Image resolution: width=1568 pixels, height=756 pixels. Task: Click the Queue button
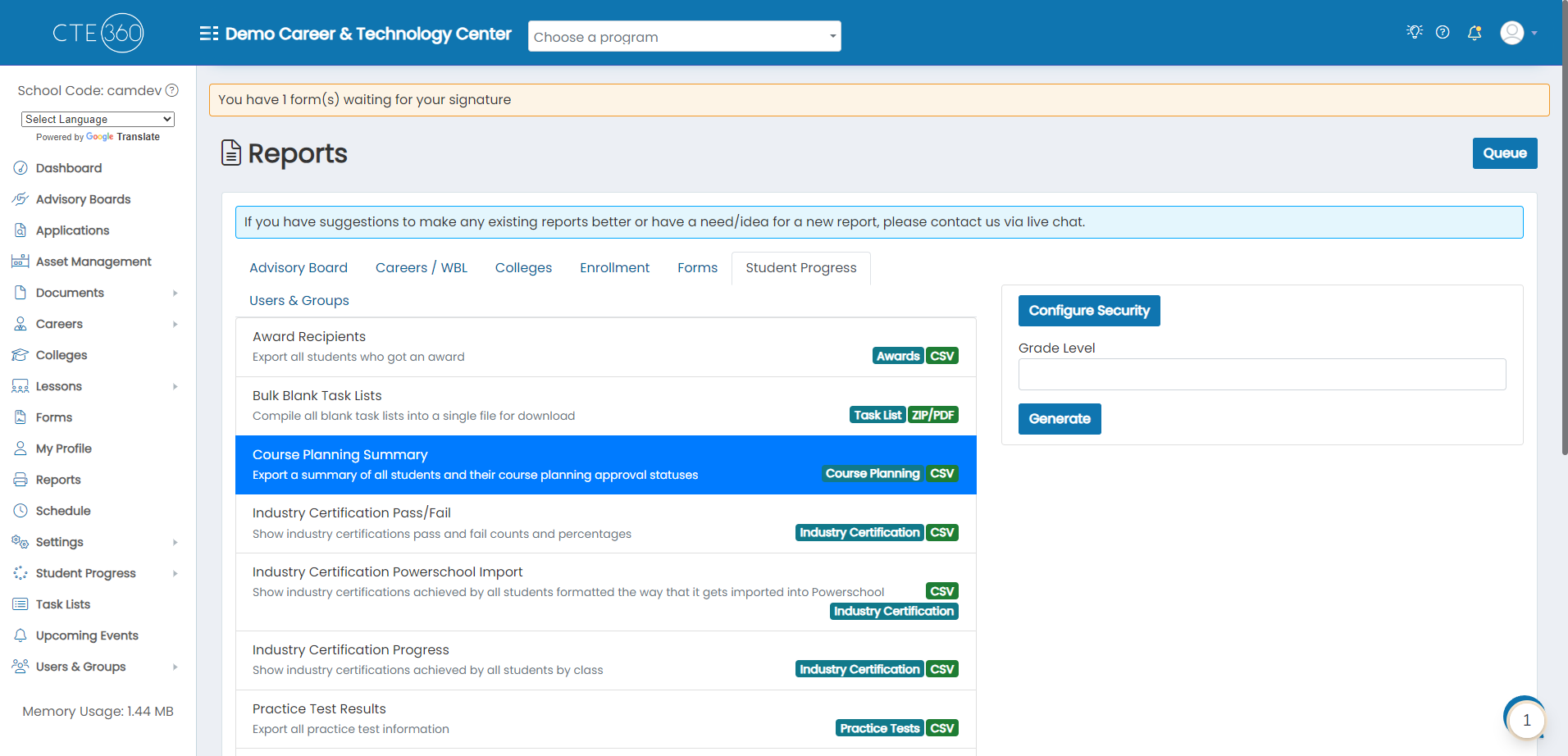pos(1505,153)
